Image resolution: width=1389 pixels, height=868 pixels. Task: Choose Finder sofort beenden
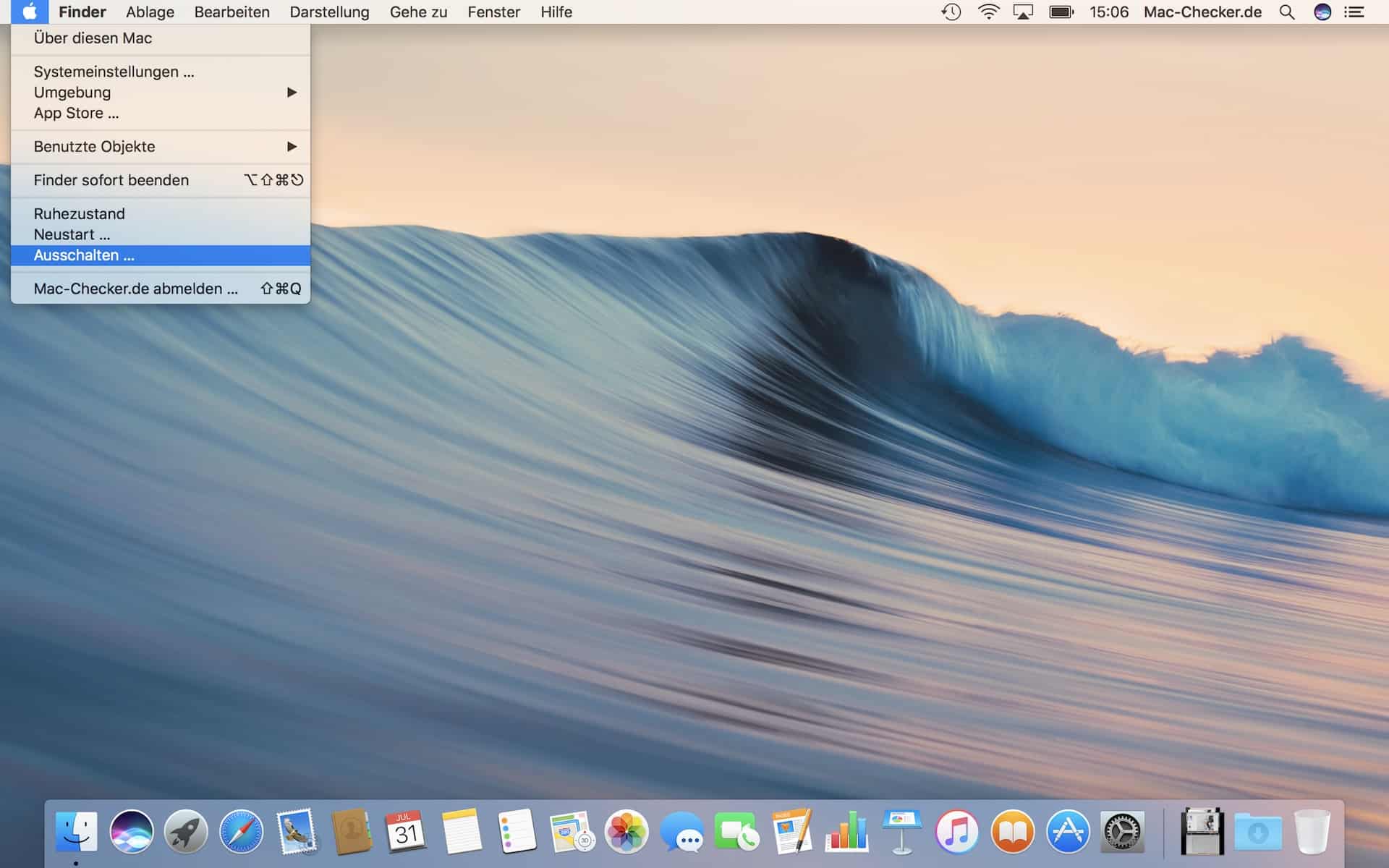tap(161, 180)
